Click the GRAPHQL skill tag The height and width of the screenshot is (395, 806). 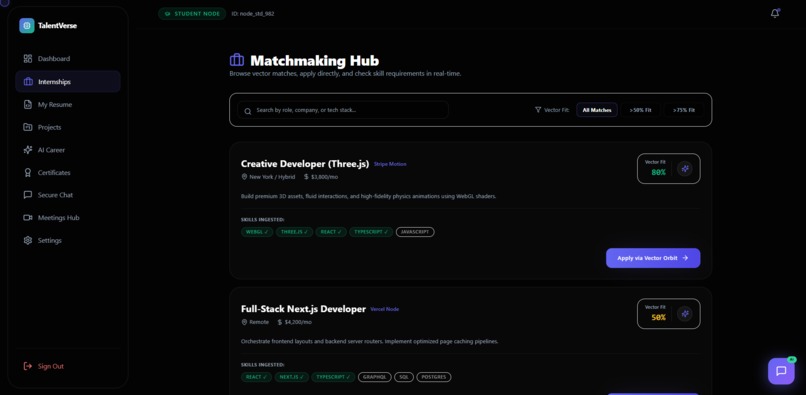tap(374, 377)
